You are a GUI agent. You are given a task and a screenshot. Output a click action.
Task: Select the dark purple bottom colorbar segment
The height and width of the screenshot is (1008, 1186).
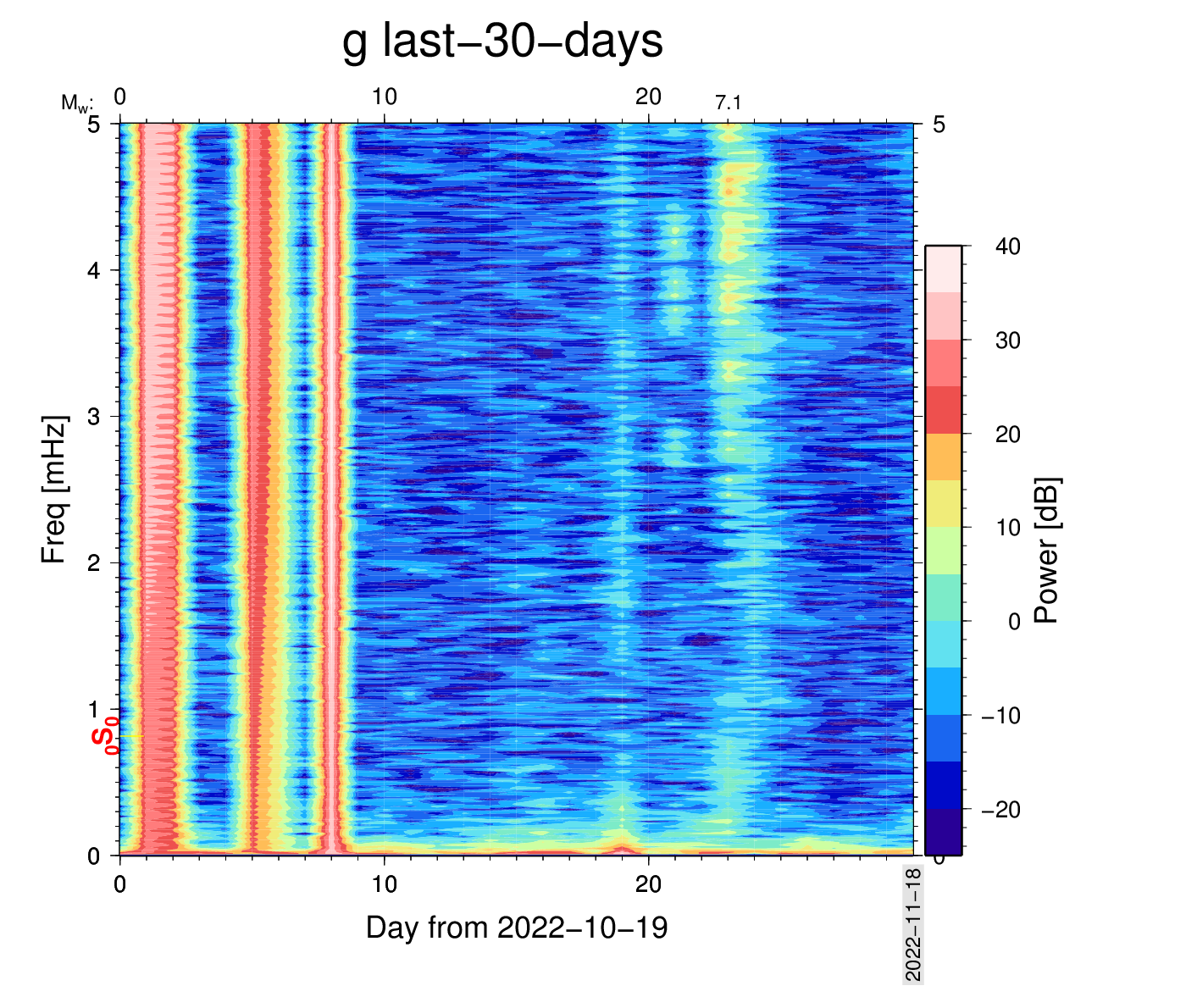click(x=943, y=832)
